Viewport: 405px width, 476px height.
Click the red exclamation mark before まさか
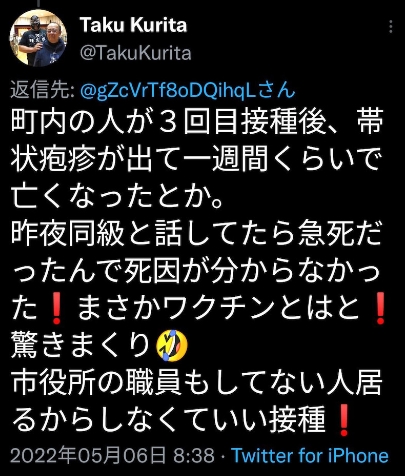coord(56,308)
